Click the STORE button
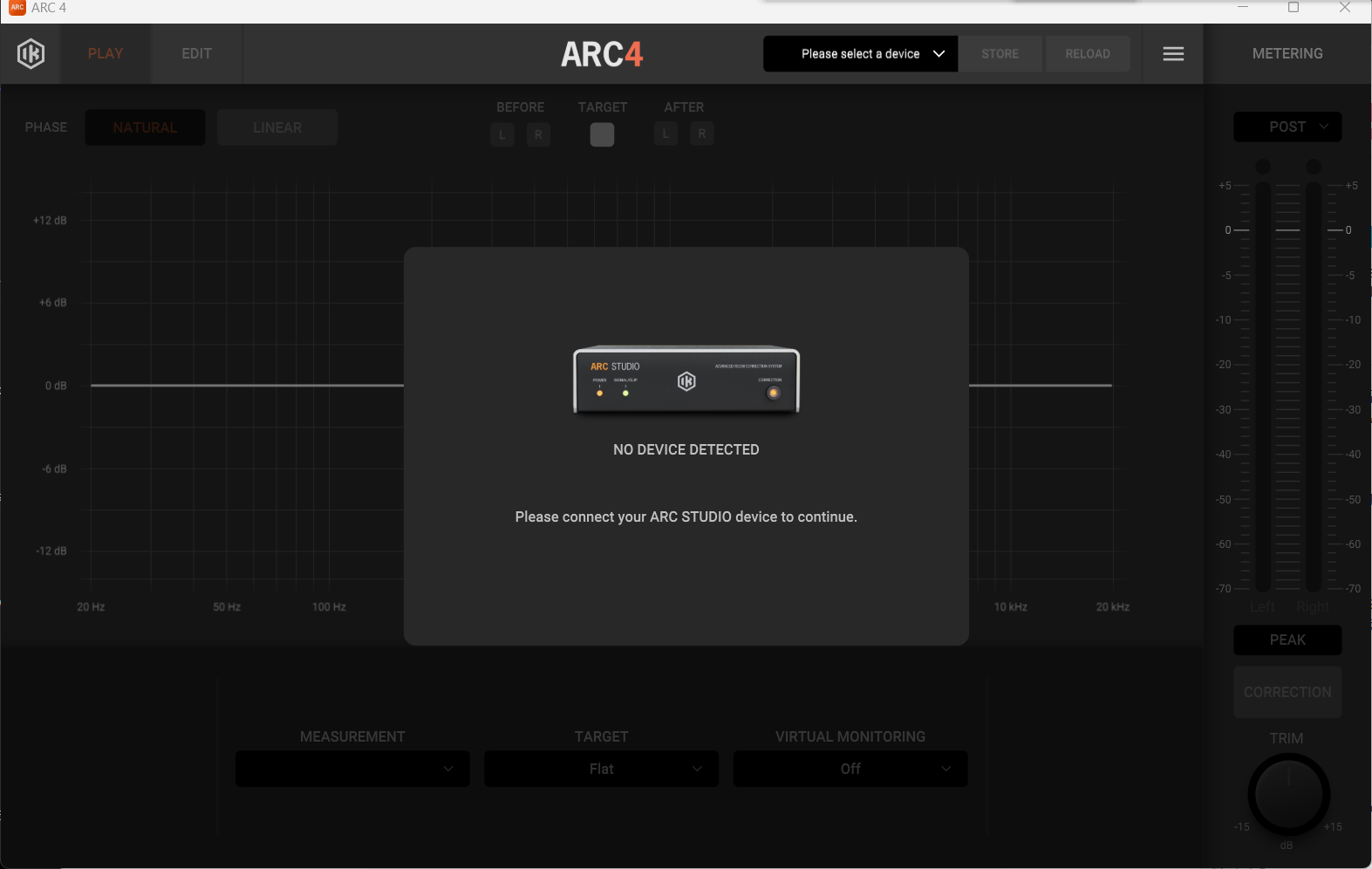The image size is (1372, 869). pos(1000,54)
